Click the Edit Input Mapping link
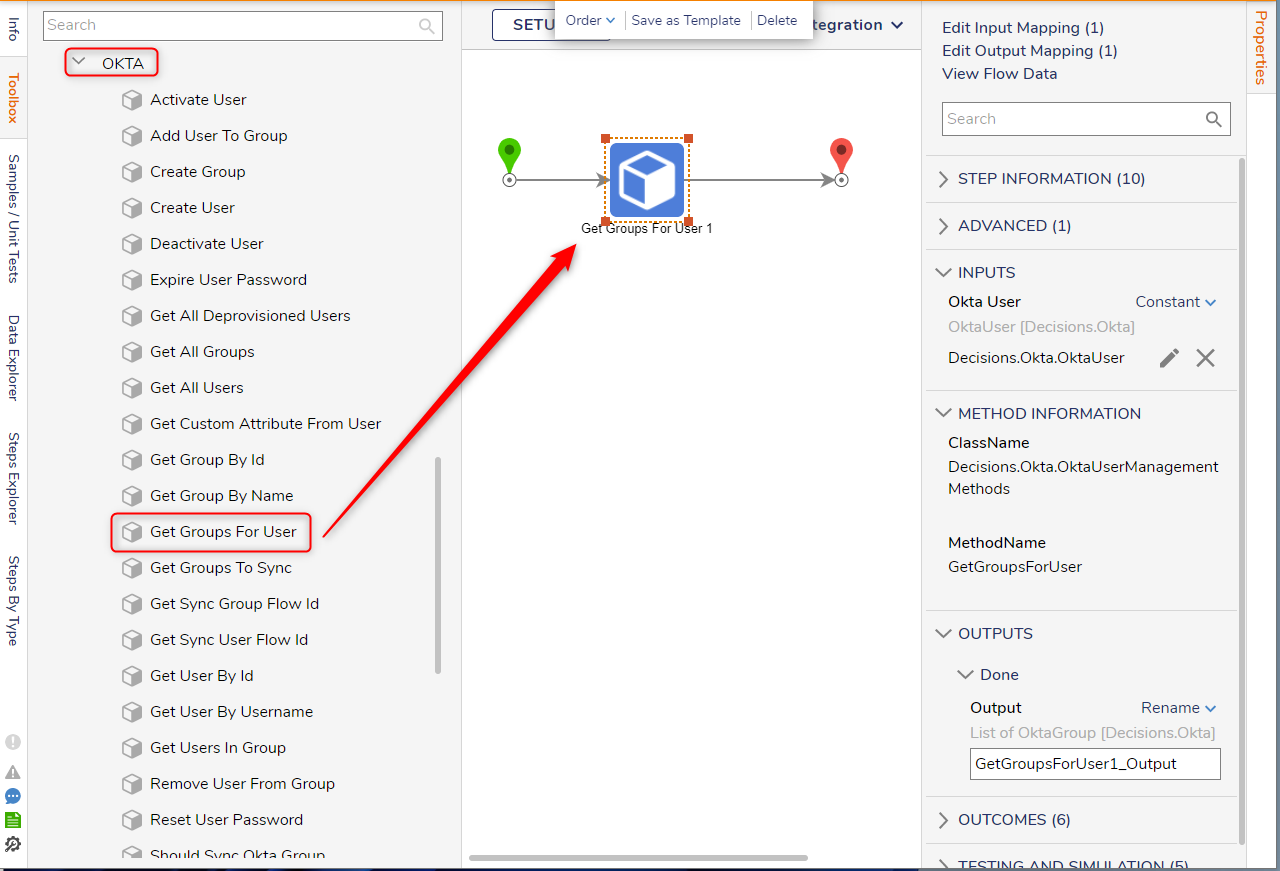The height and width of the screenshot is (871, 1280). 1023,28
